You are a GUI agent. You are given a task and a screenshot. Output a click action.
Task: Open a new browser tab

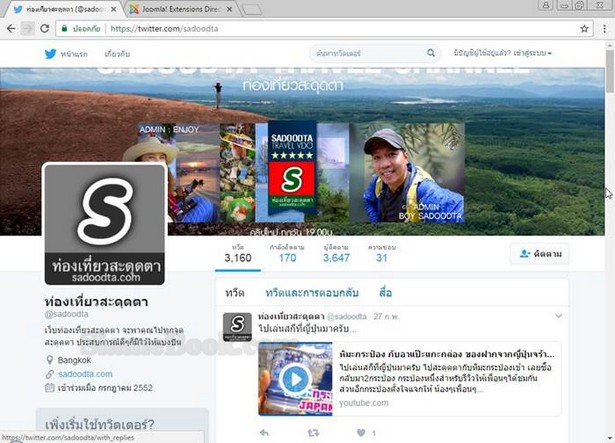(x=252, y=10)
